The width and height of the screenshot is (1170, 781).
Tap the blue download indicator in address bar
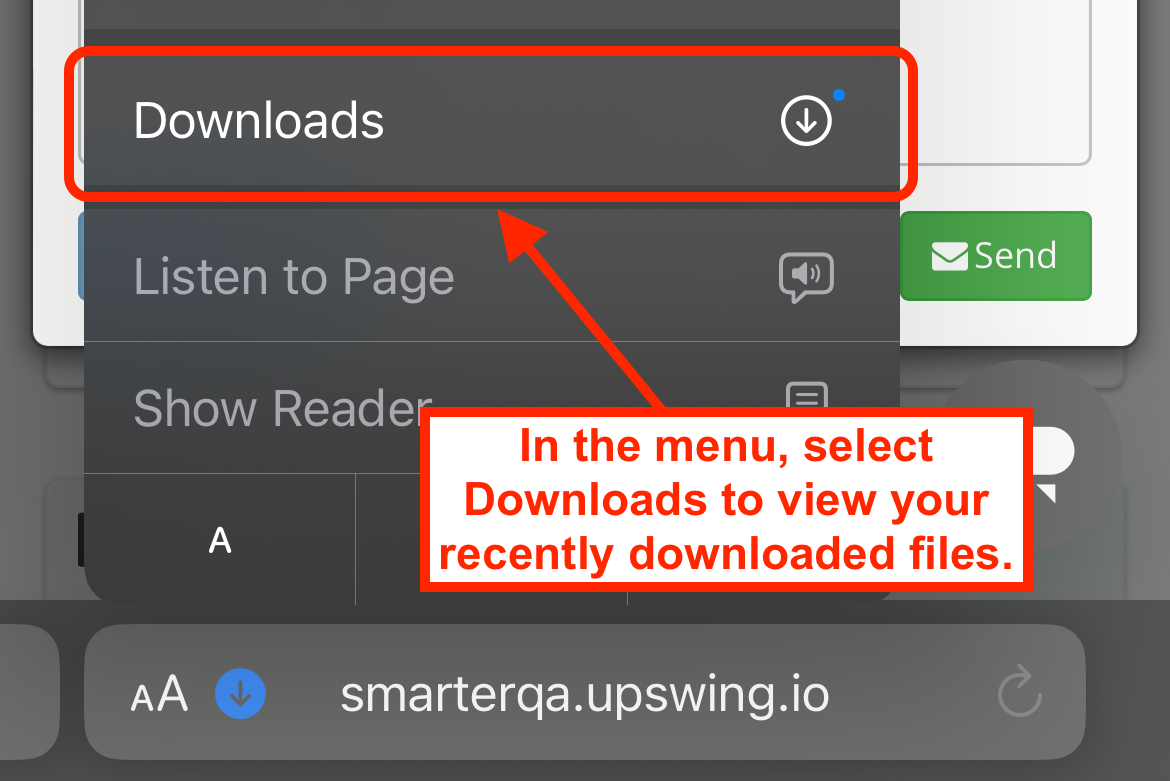coord(240,694)
